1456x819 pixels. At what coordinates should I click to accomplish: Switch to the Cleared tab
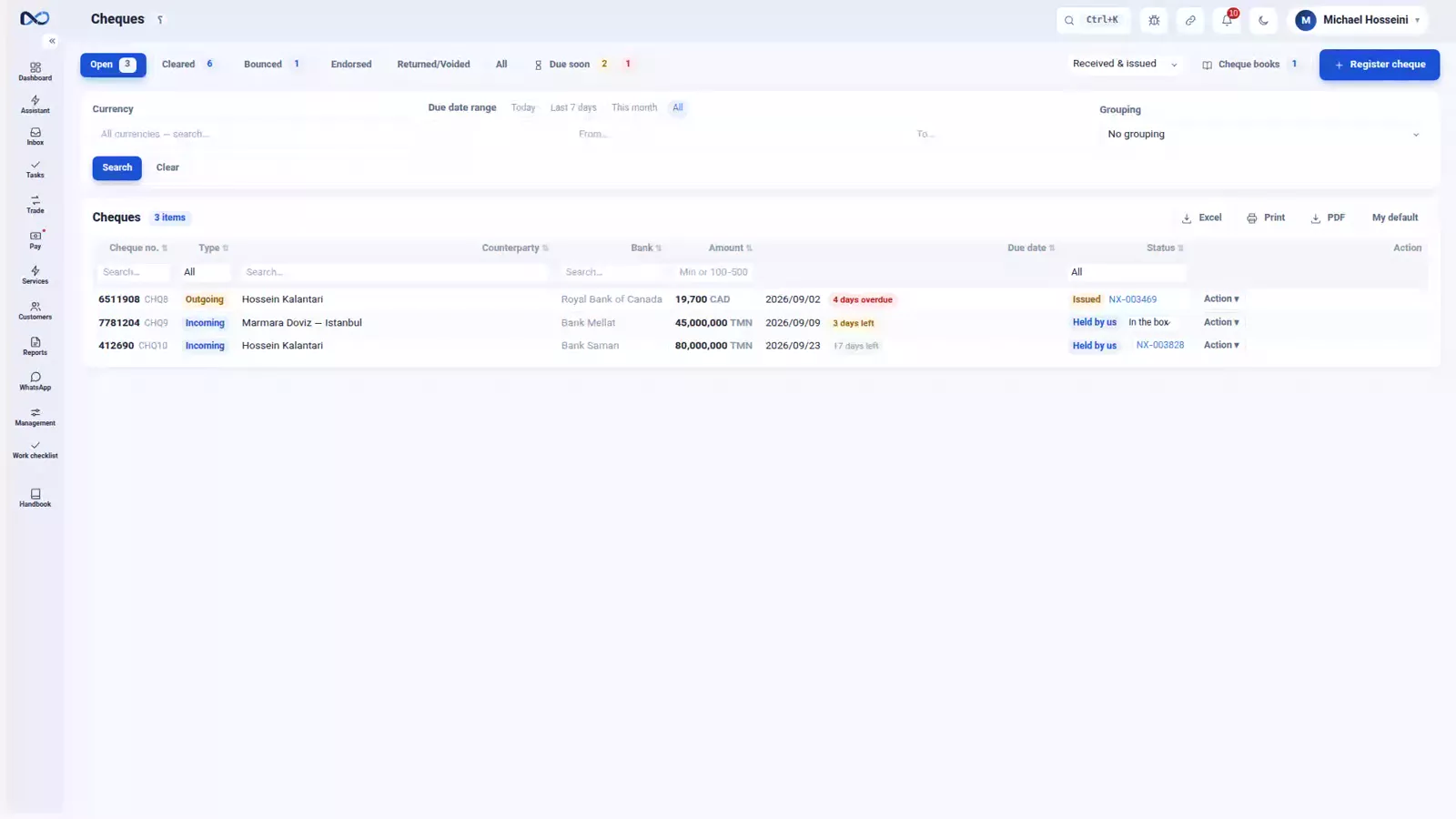pos(187,65)
